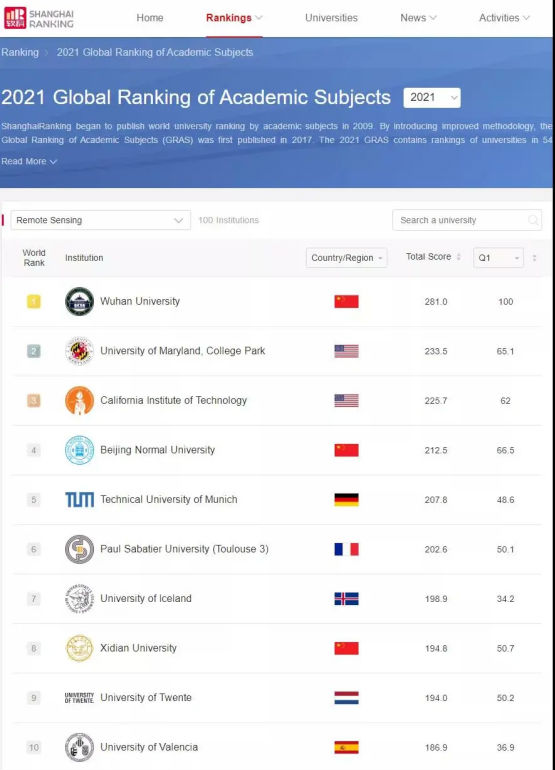The height and width of the screenshot is (770, 555).
Task: Click the ShanghaiRanking logo
Action: pos(39,18)
